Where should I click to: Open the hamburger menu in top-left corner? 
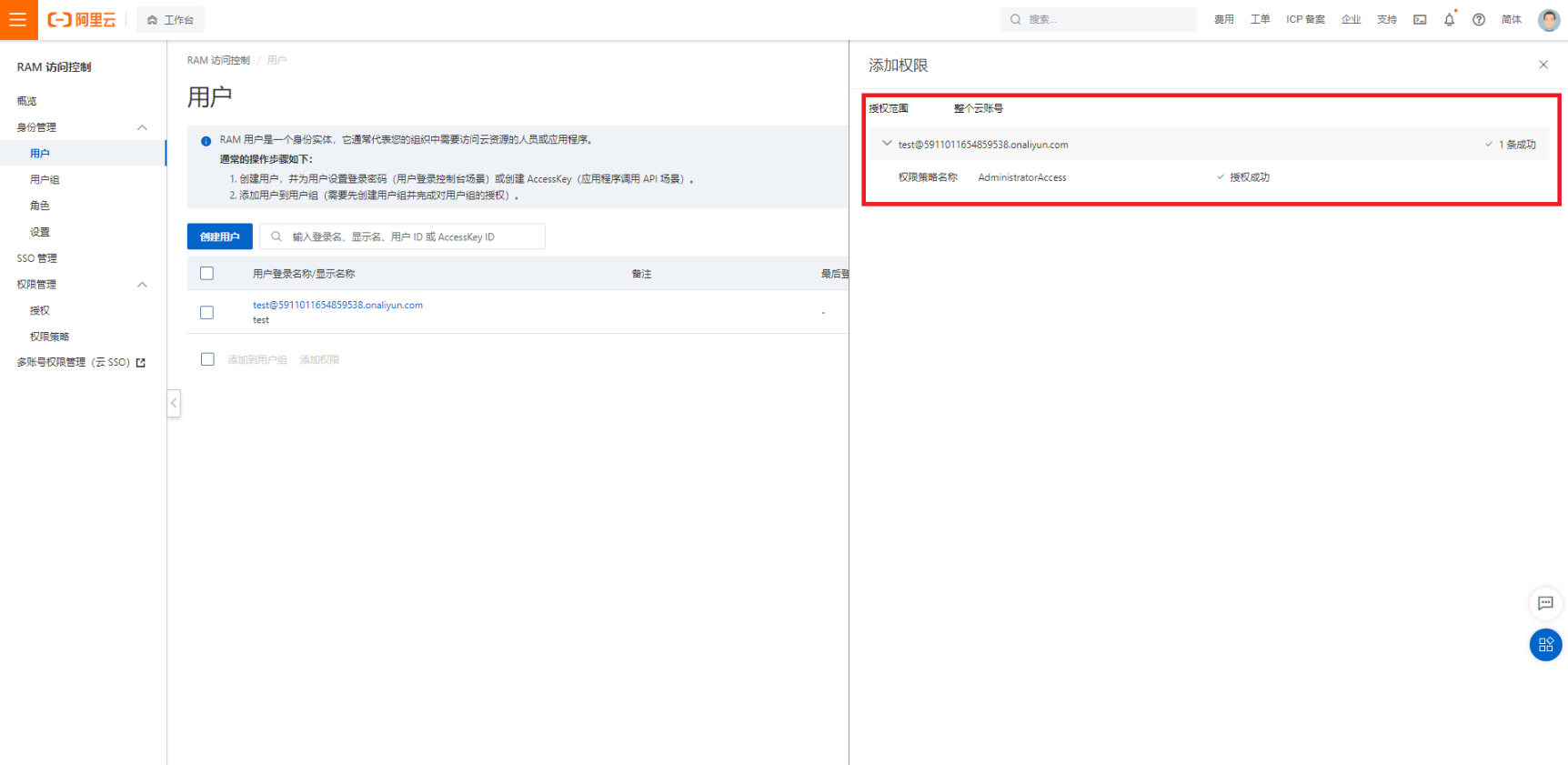pos(18,20)
